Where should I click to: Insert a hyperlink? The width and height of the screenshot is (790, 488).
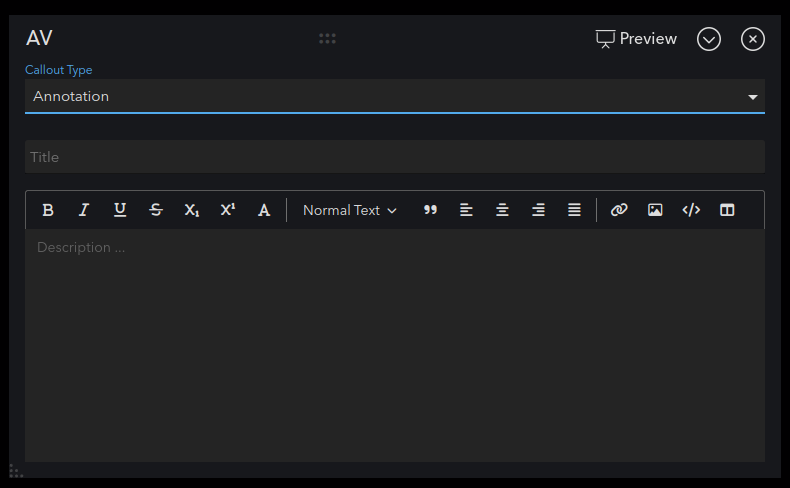coord(619,210)
